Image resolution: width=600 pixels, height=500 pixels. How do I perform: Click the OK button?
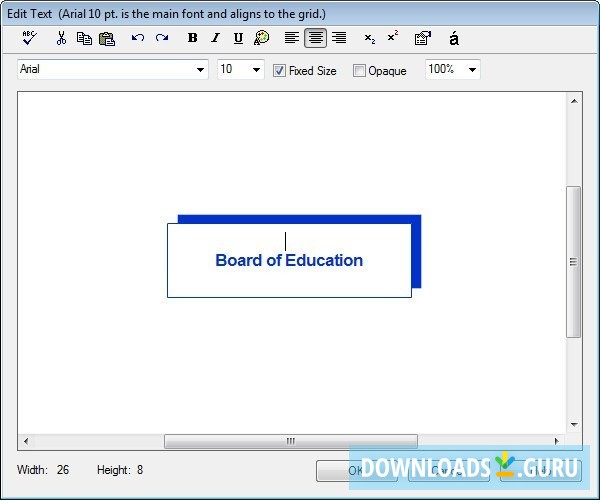(x=356, y=471)
